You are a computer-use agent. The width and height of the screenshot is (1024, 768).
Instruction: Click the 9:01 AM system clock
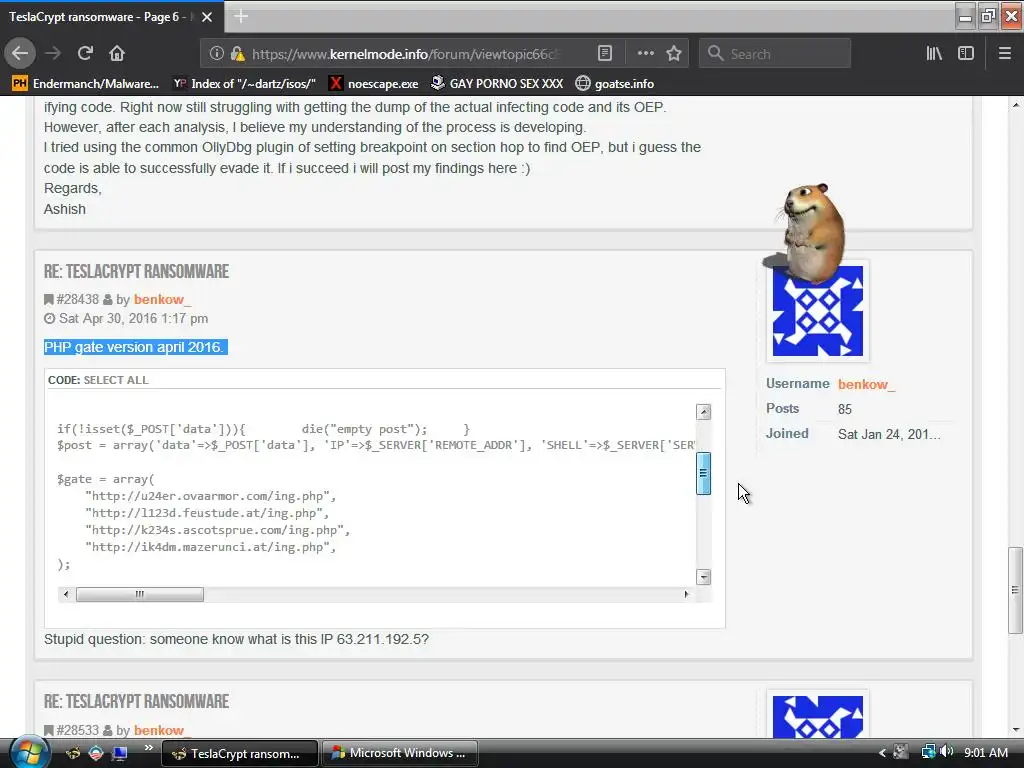[985, 753]
